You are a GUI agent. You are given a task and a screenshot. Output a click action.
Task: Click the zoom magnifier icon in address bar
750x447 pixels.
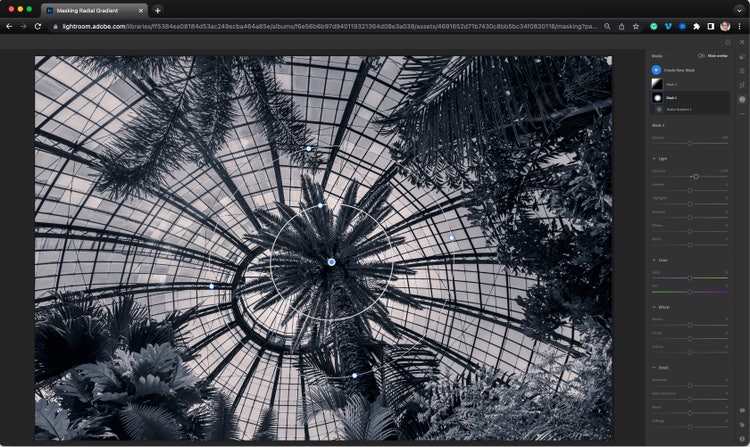point(607,26)
